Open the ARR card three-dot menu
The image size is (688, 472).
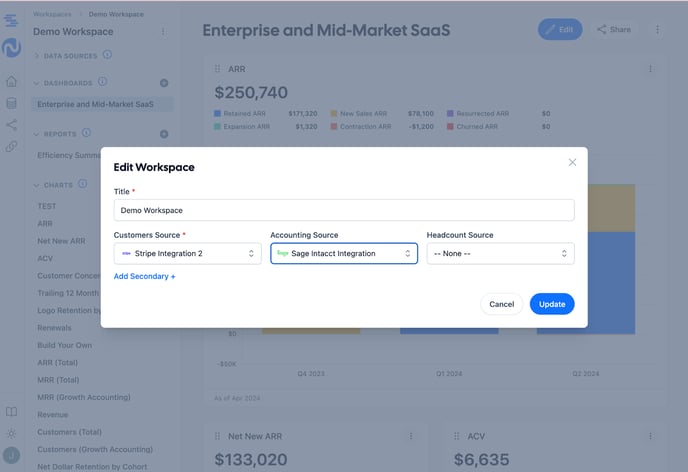(650, 69)
